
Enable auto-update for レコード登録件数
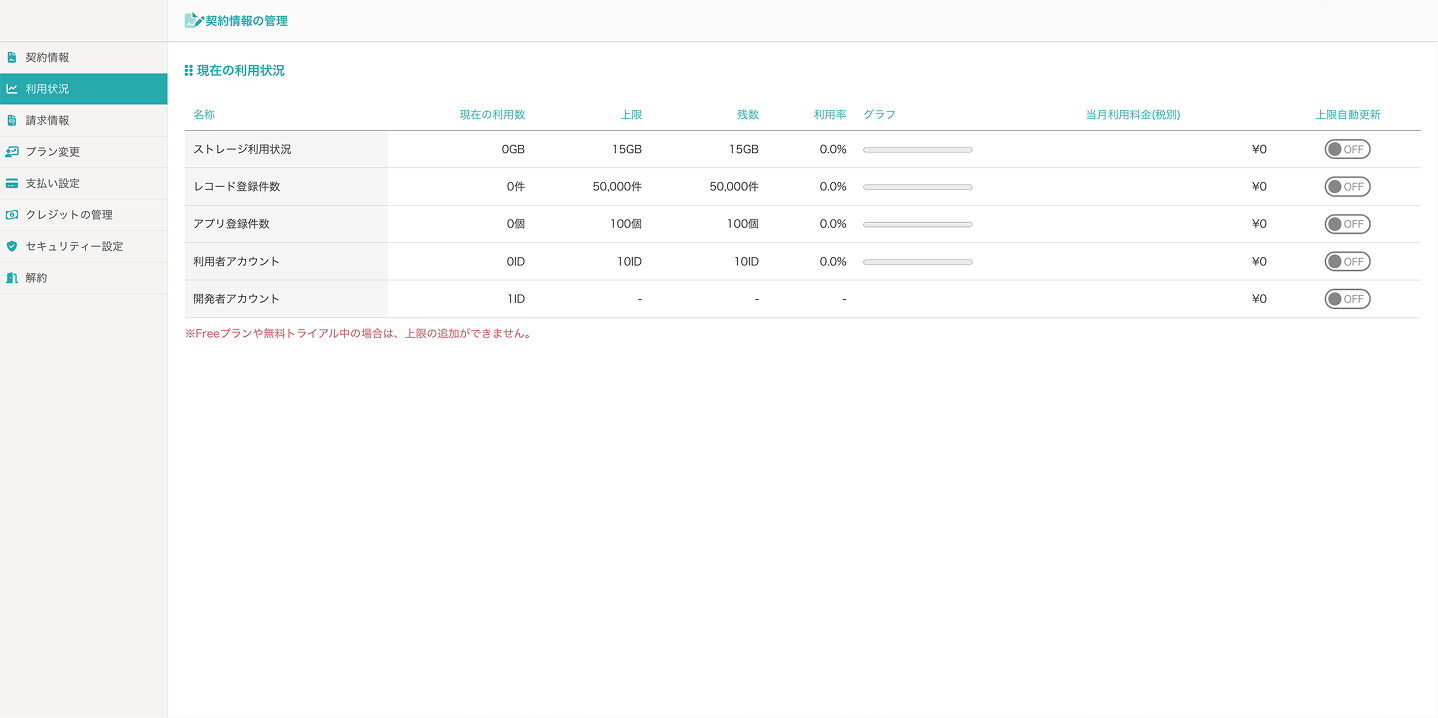tap(1347, 187)
